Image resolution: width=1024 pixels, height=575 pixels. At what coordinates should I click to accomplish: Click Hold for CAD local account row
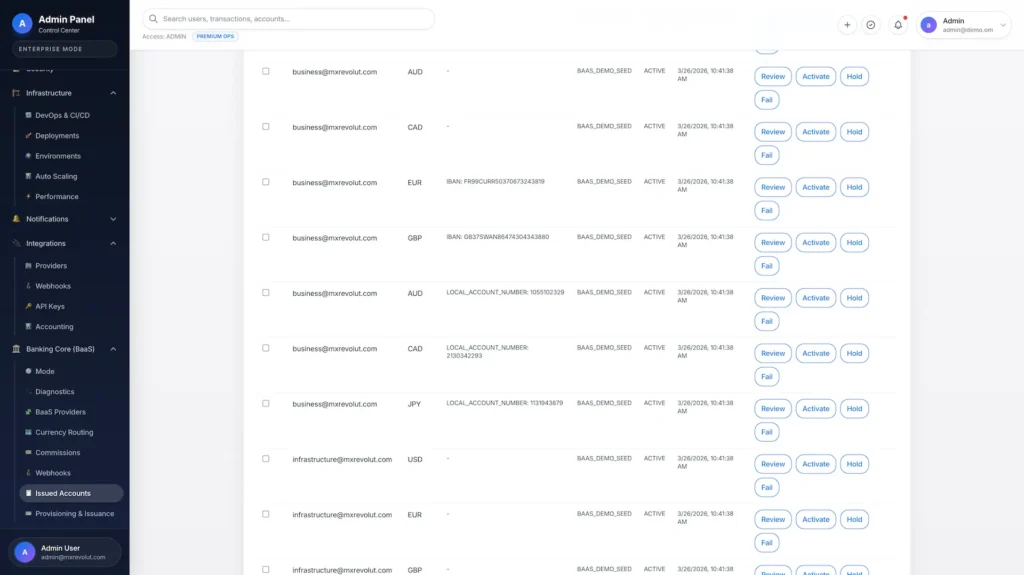[x=854, y=353]
